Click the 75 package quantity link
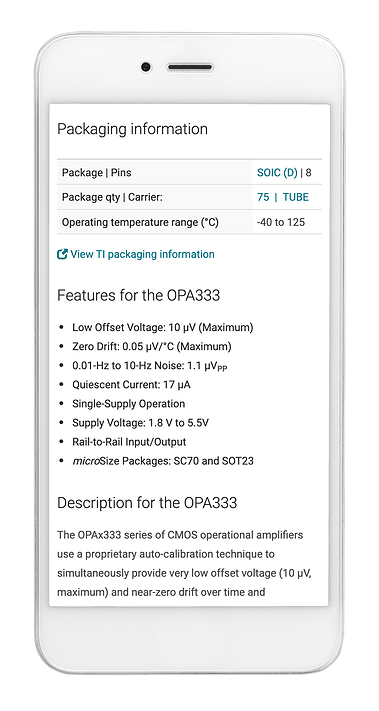 (x=263, y=197)
